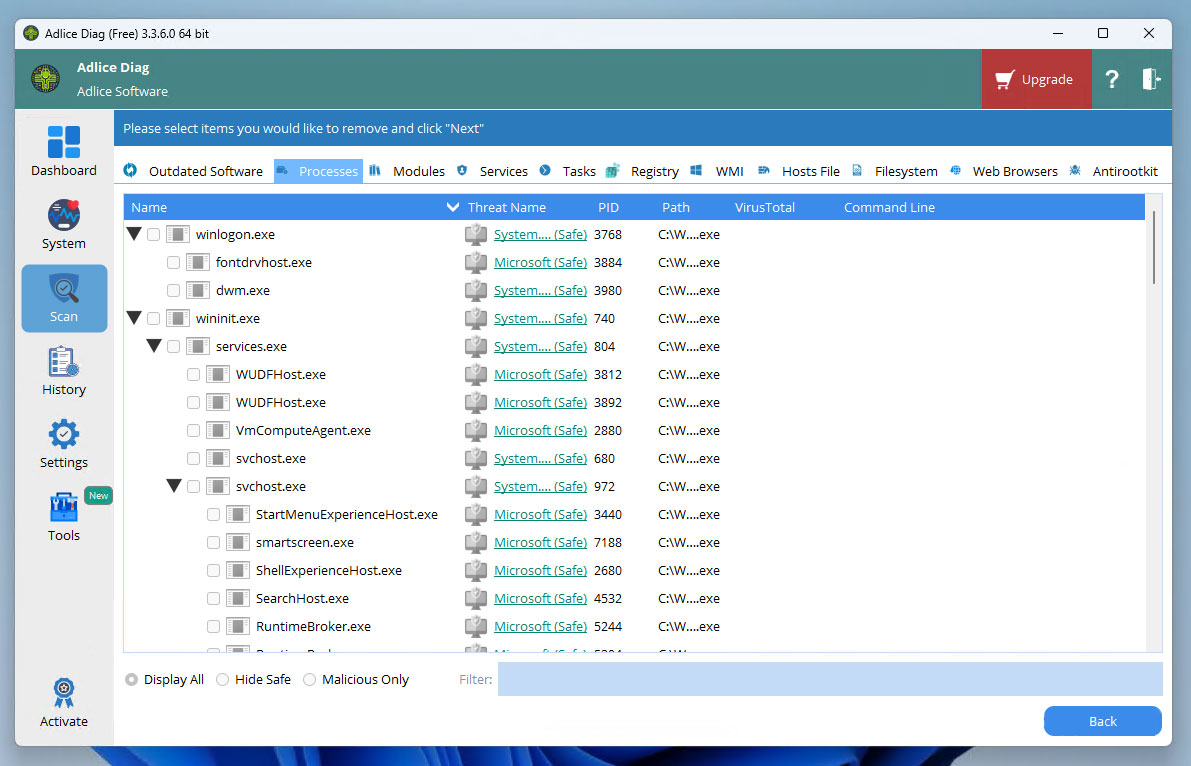The height and width of the screenshot is (766, 1191).
Task: Check the smartscreen.exe checkbox
Action: (214, 543)
